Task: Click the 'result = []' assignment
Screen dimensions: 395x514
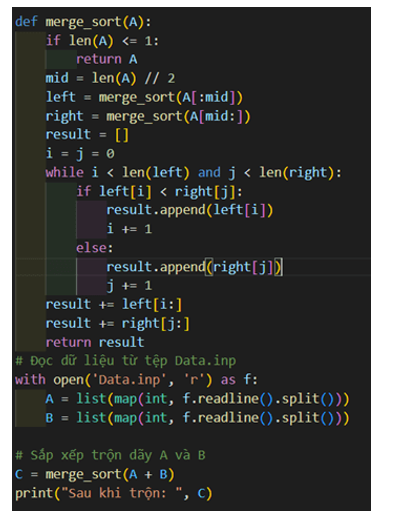Action: 87,135
